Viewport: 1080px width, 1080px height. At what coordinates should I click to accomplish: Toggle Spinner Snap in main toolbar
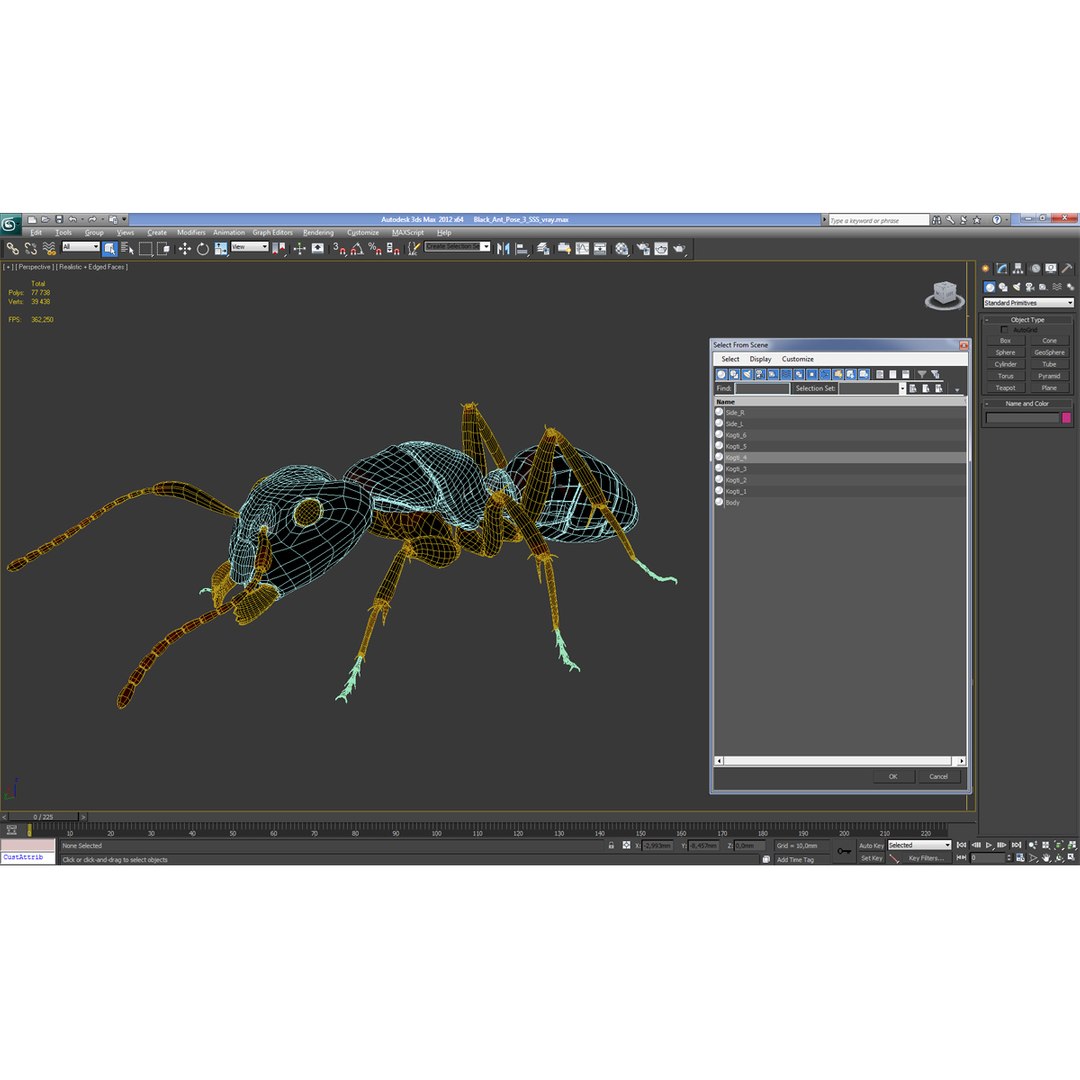point(393,249)
